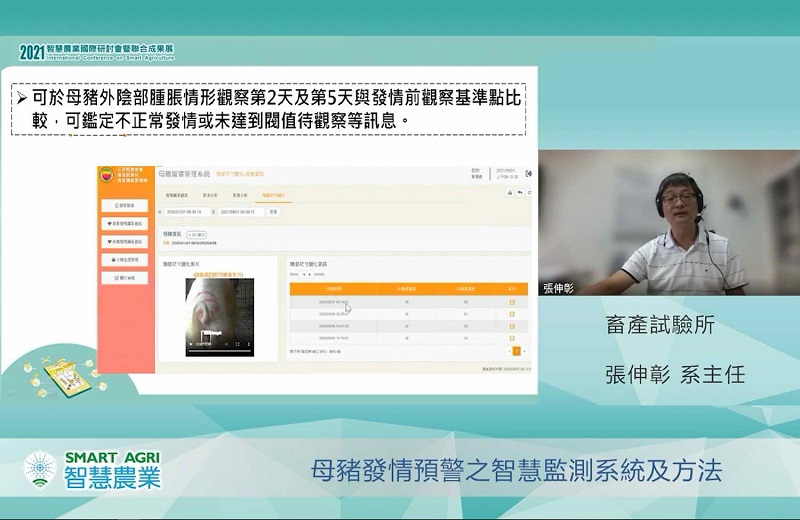Open the sidebar button with house icon
Screen dimensions: 800x520
[125, 260]
